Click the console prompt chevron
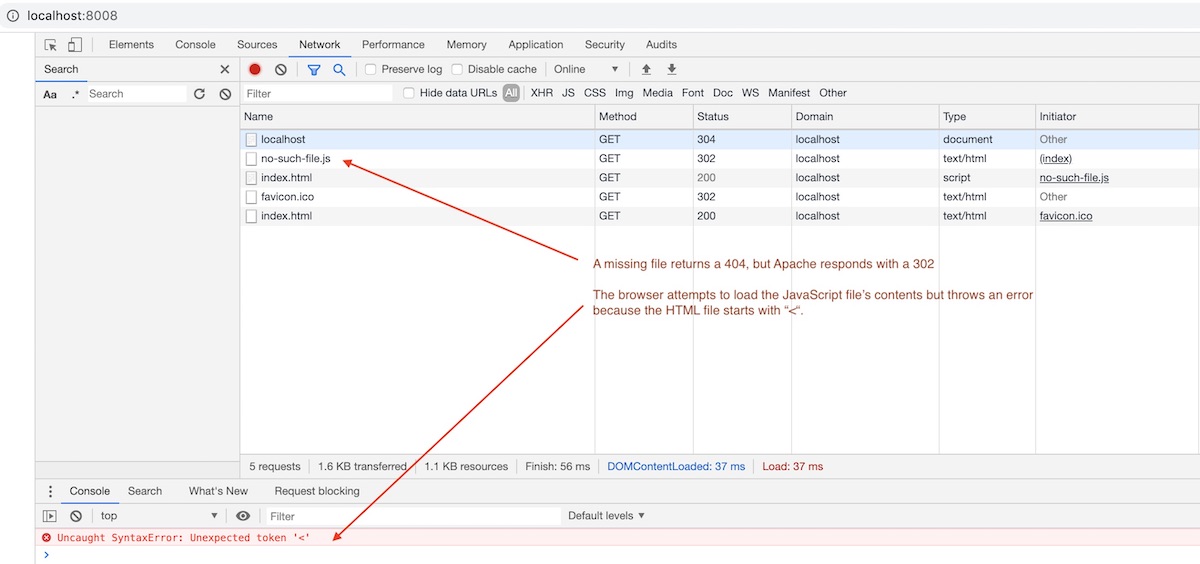1200x564 pixels. (x=46, y=555)
